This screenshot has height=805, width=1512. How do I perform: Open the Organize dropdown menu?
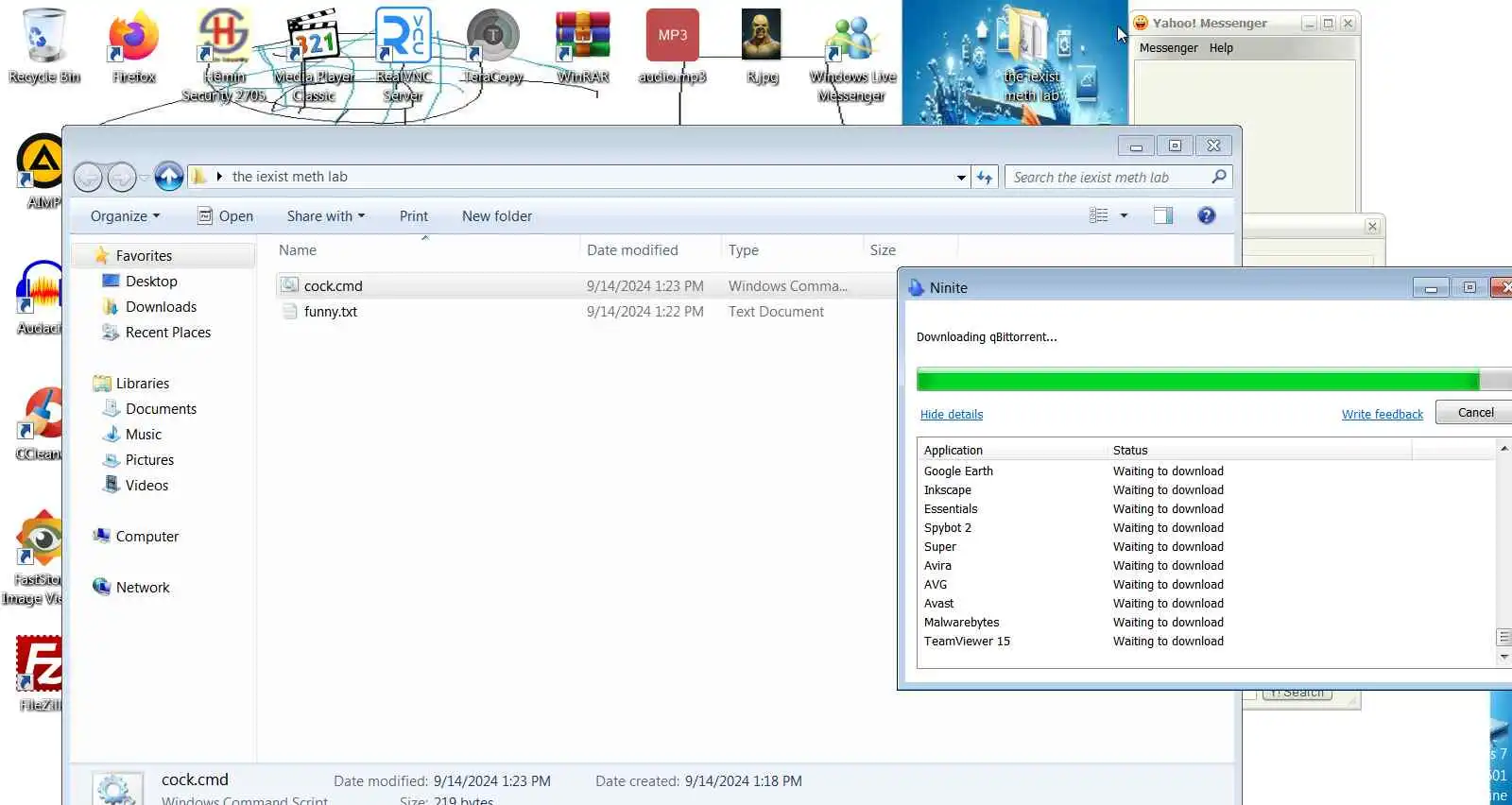click(x=125, y=215)
